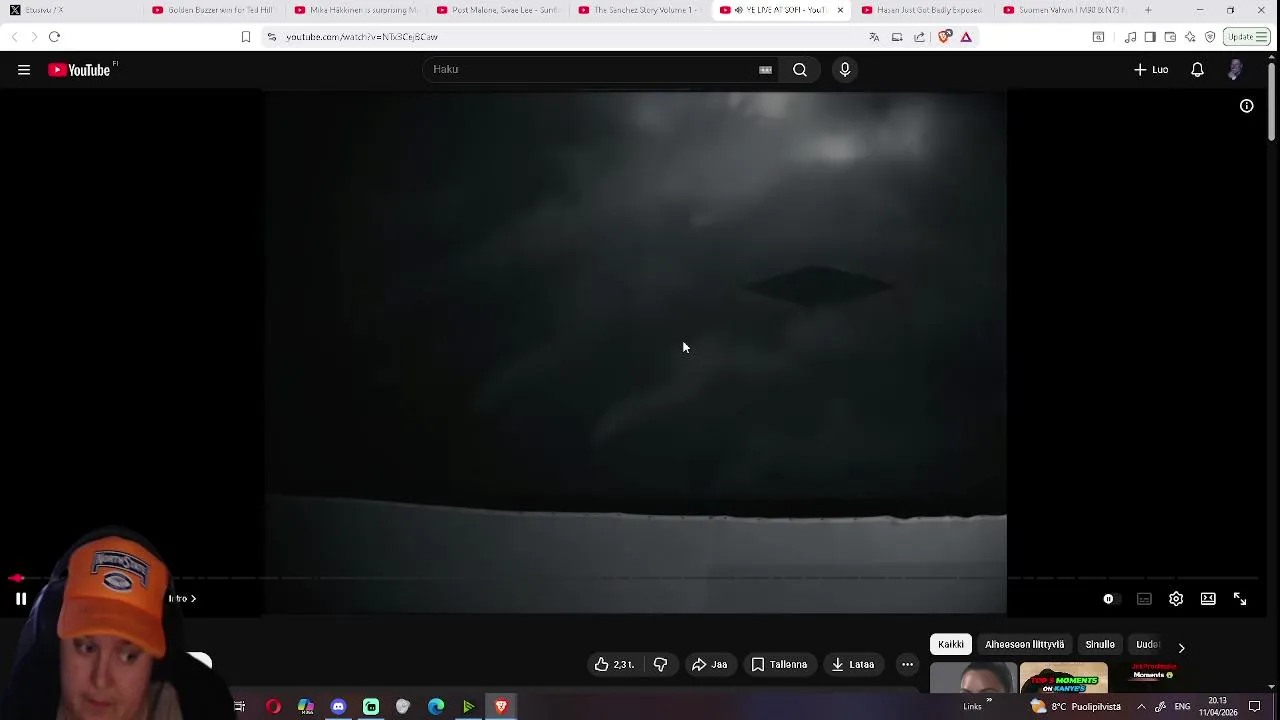Dislike the video
1280x720 pixels.
tap(660, 664)
